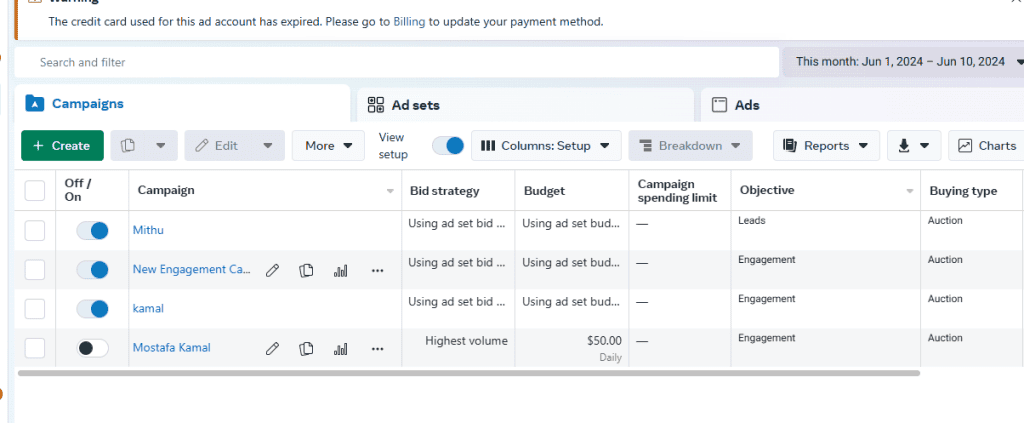Open the Breakdown dropdown

point(690,146)
